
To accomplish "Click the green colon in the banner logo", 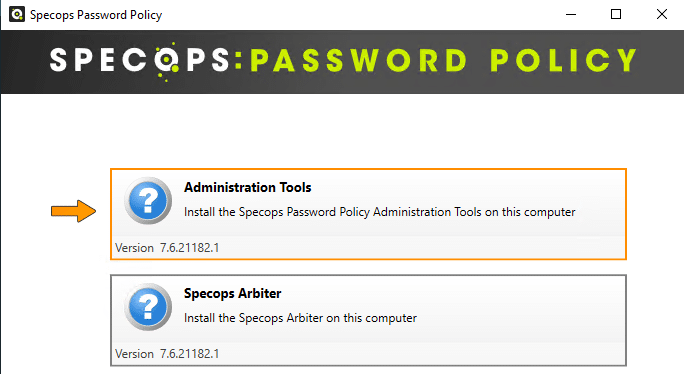I will pyautogui.click(x=238, y=60).
